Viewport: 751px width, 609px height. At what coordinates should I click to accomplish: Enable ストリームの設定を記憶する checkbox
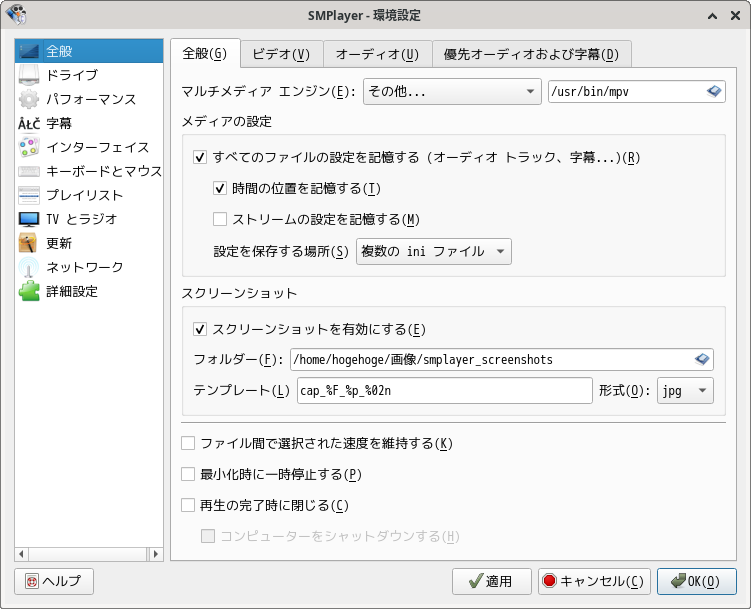click(x=221, y=220)
